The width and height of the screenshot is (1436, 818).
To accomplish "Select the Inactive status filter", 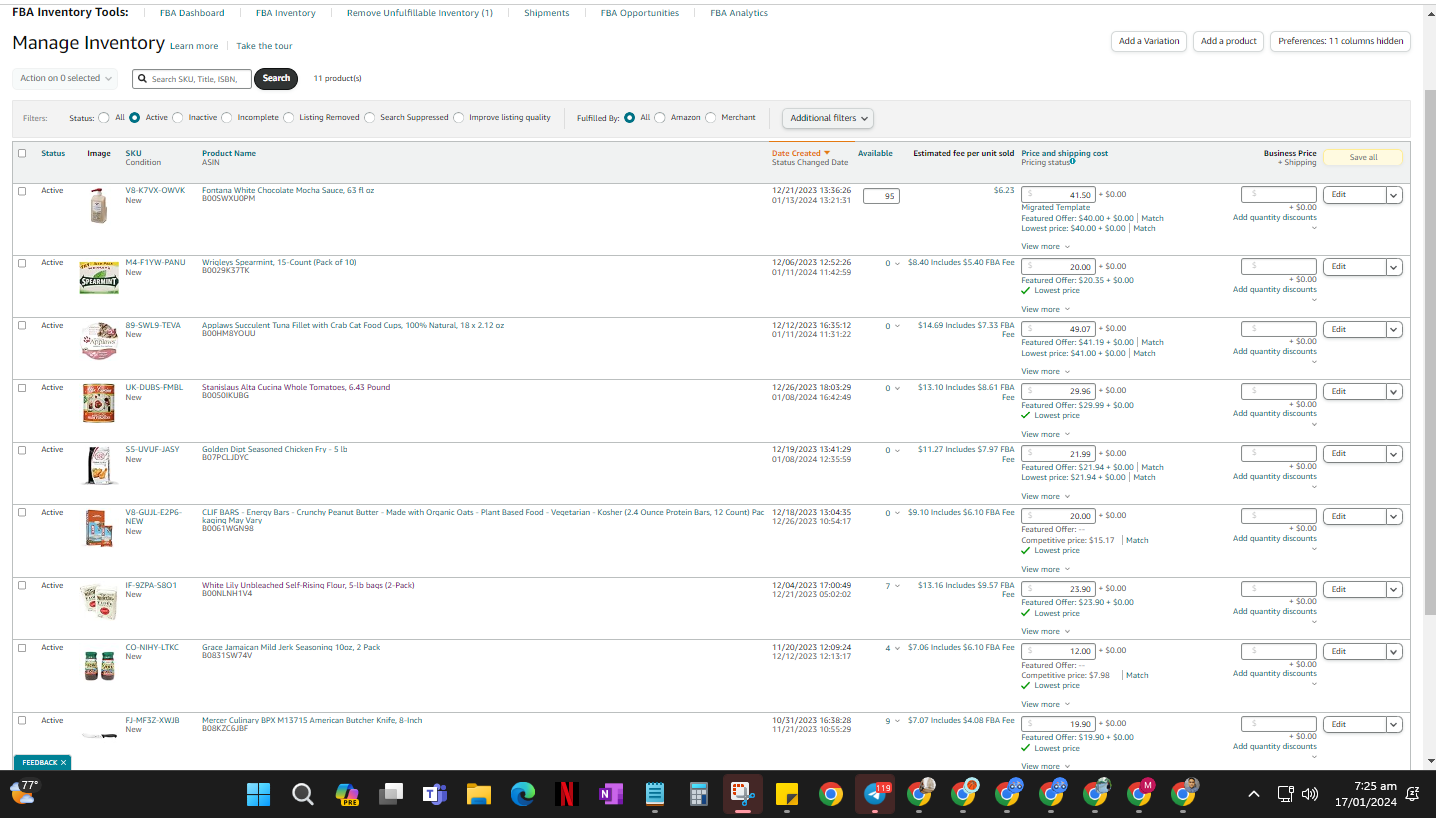I will pyautogui.click(x=178, y=118).
